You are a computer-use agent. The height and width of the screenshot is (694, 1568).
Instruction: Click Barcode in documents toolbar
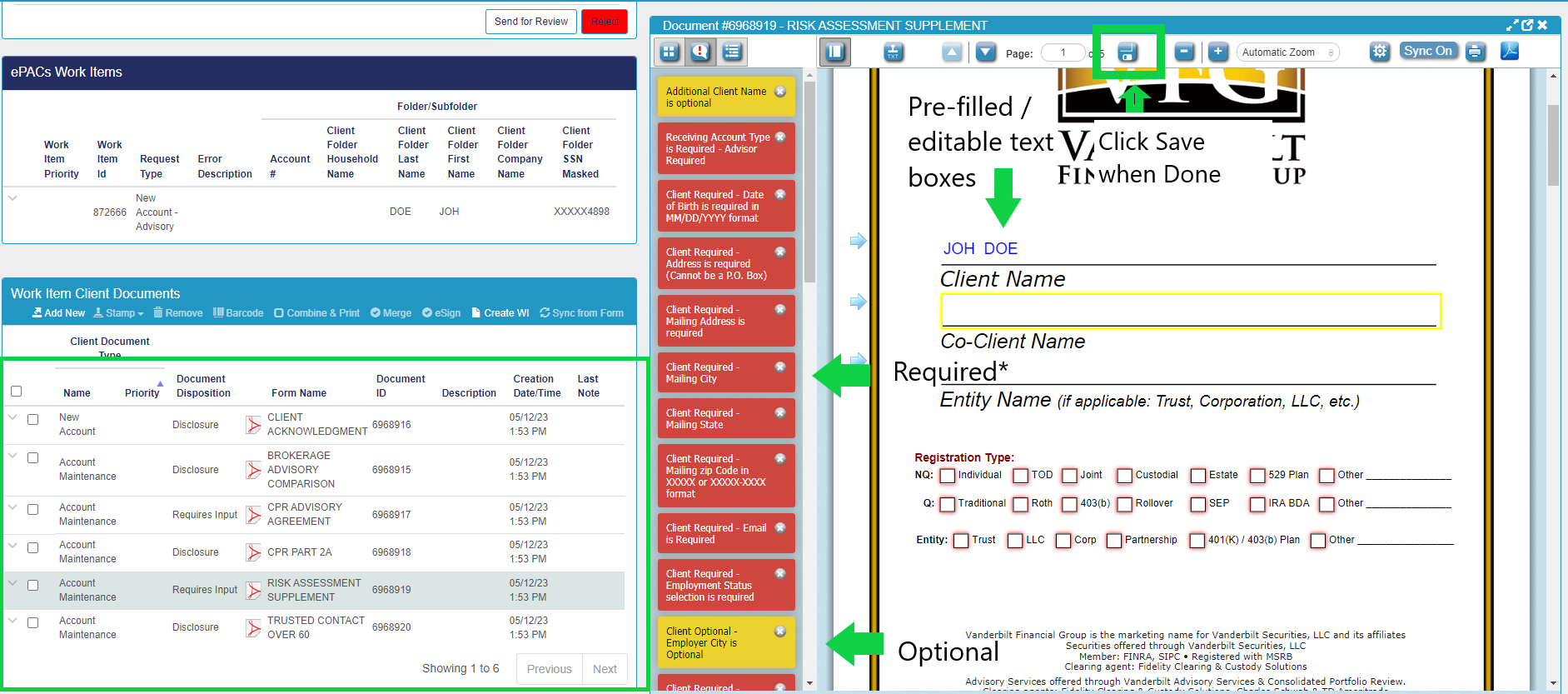coord(238,313)
